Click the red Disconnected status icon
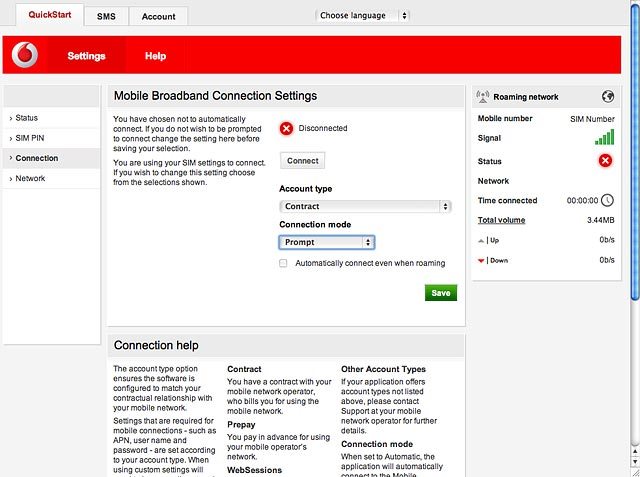 [x=287, y=129]
